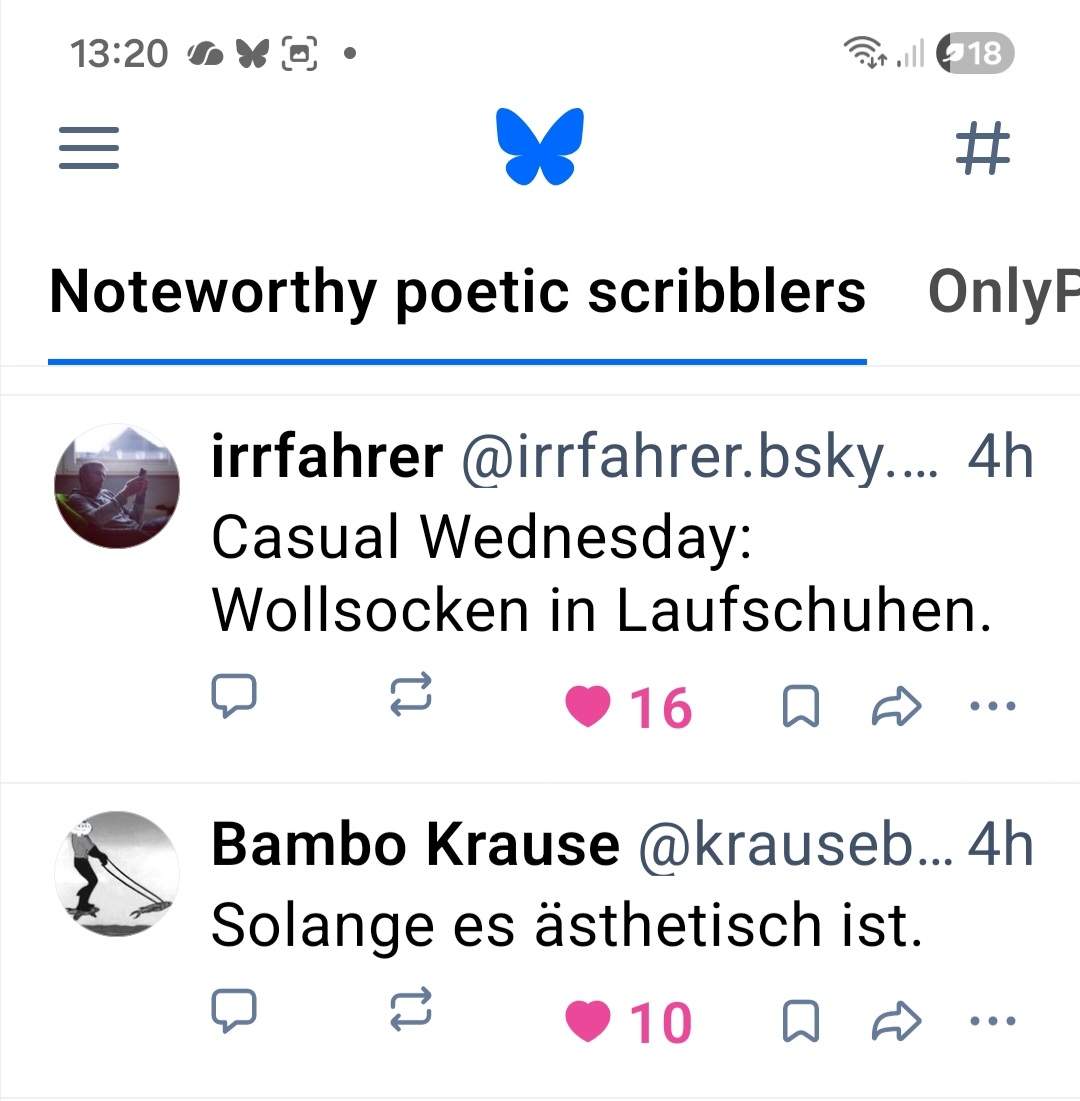Screen dimensions: 1080x1101
Task: Repost Bambo Krause's post
Action: tap(411, 1011)
